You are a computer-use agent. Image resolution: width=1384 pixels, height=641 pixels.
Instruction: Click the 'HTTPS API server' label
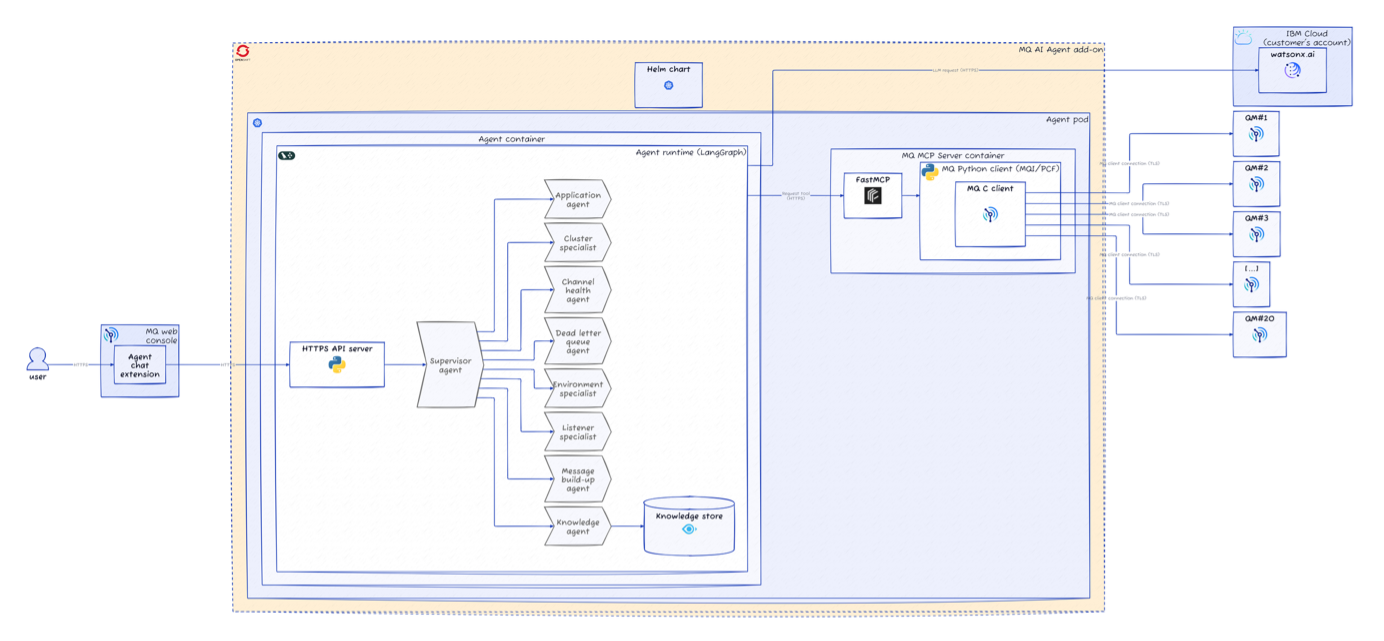point(337,348)
